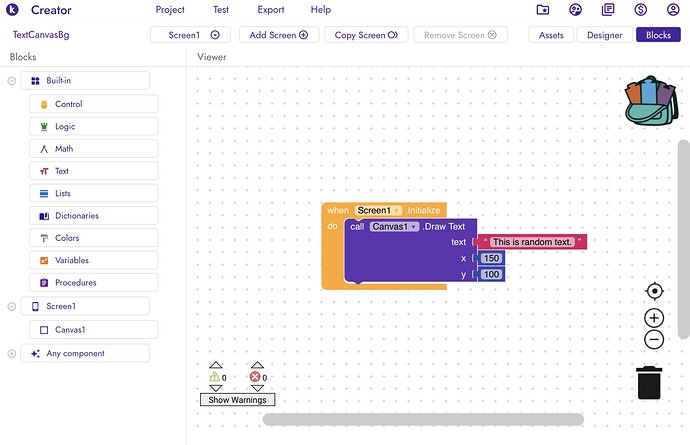Switch to the Designer view

[x=605, y=35]
